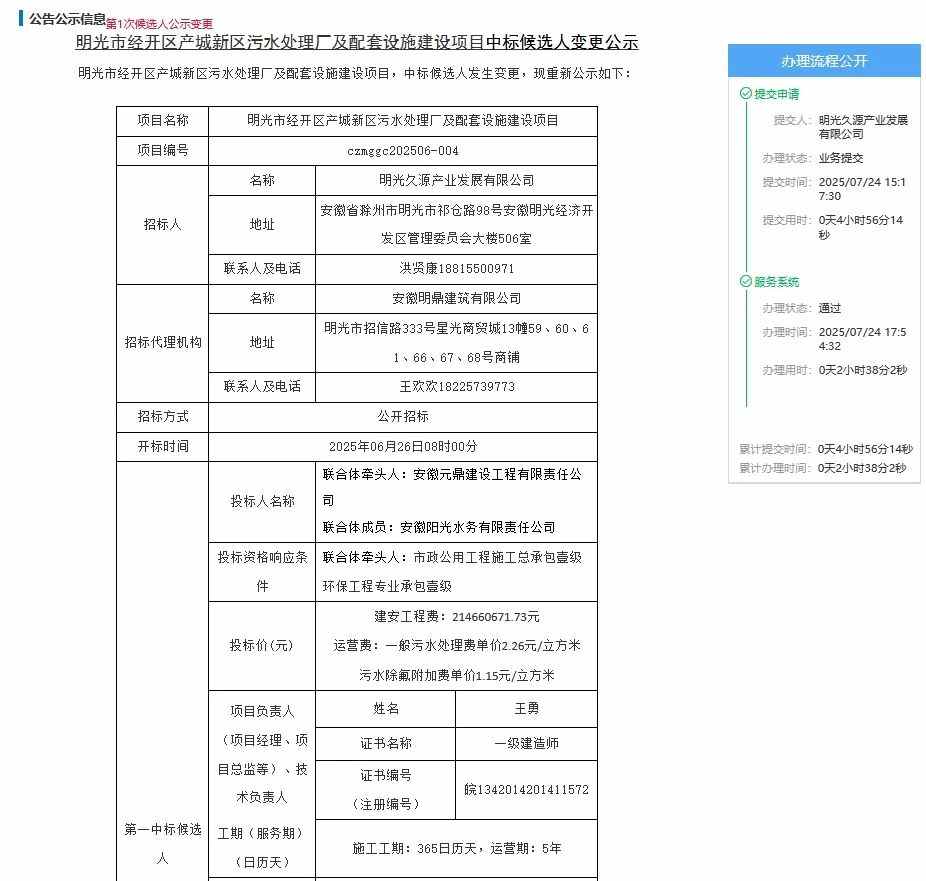Click the 公开招标 bidding method cell
Screen dimensions: 926x881
pos(402,417)
